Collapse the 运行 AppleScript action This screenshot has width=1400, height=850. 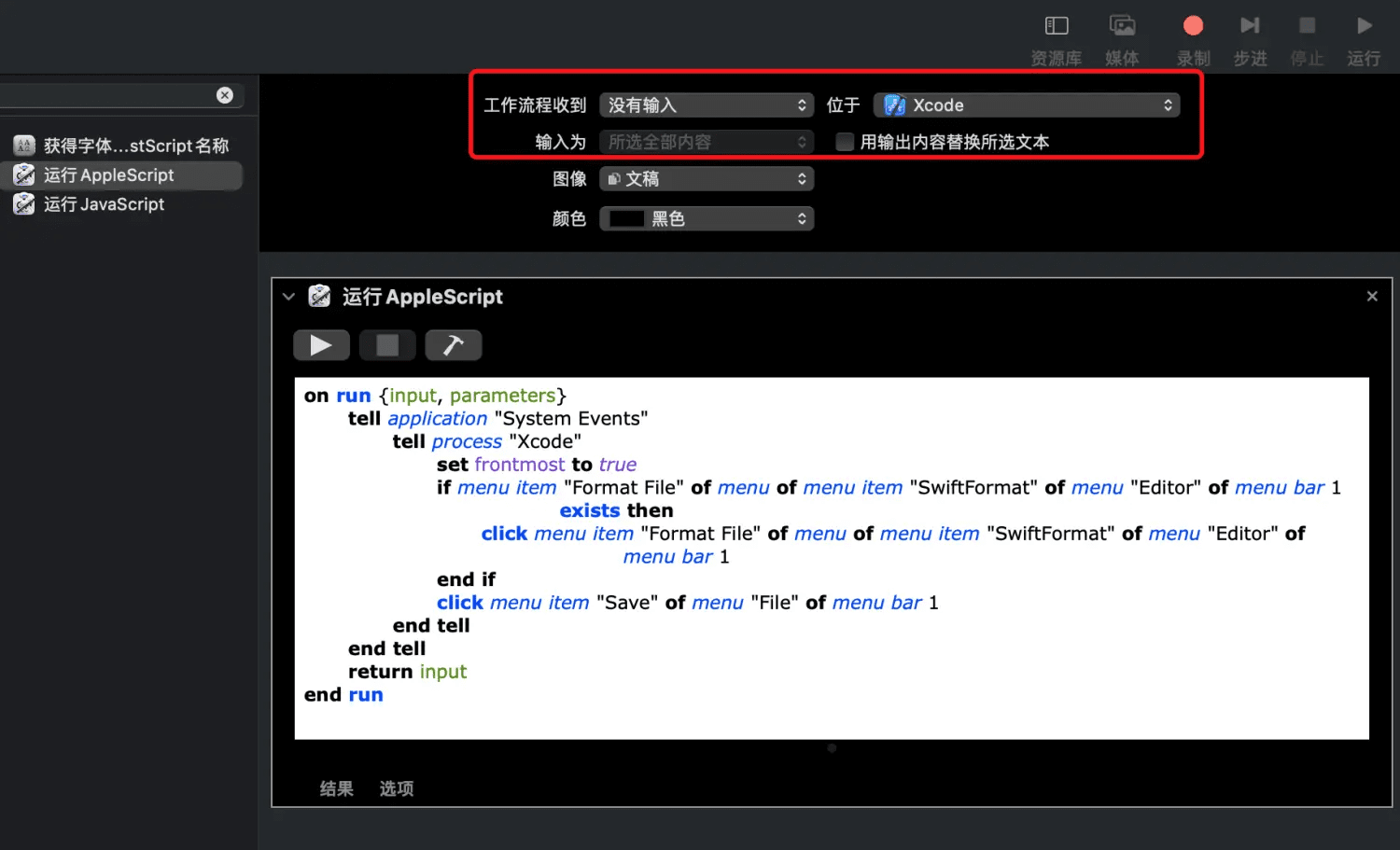click(289, 296)
